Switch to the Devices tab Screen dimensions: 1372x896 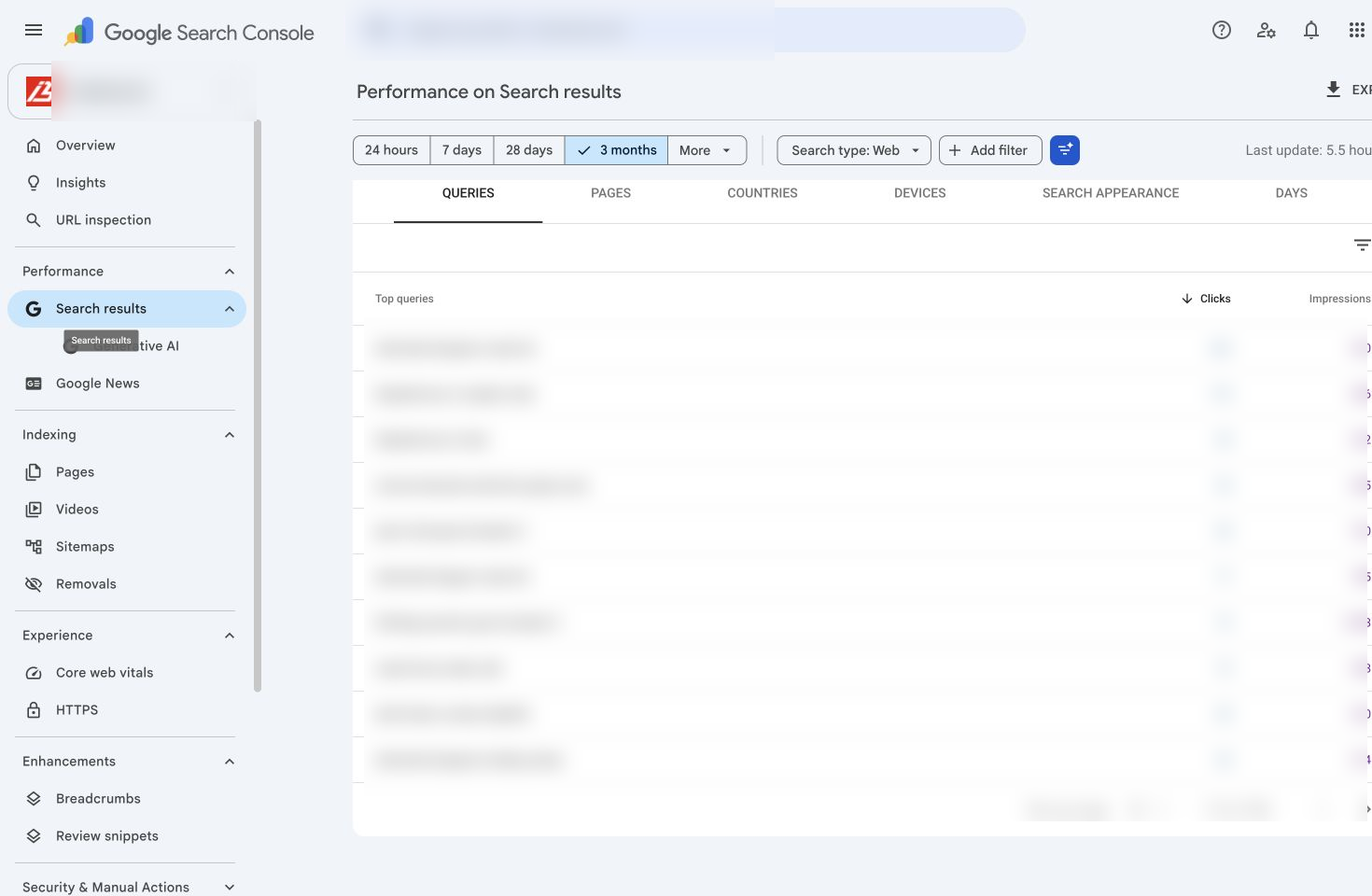919,193
